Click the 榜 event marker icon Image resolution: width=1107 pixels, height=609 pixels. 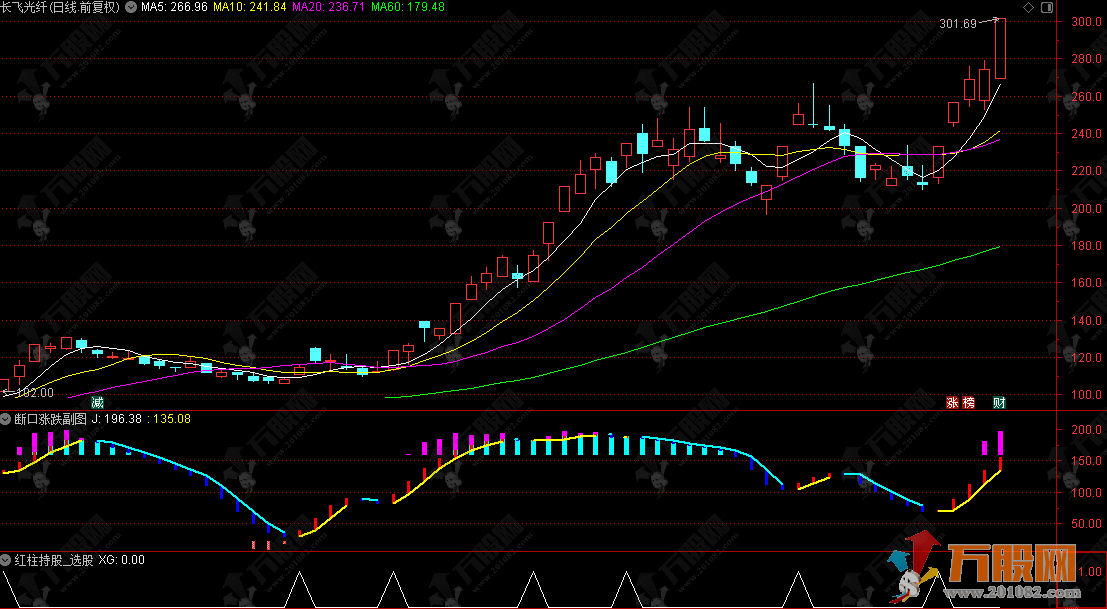(967, 402)
